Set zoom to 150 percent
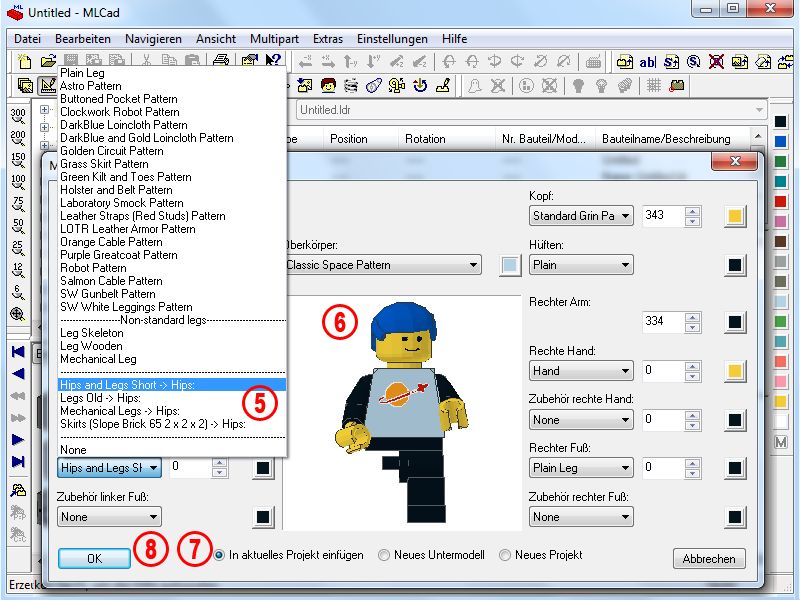Screen dimensions: 800x600 click(x=18, y=160)
